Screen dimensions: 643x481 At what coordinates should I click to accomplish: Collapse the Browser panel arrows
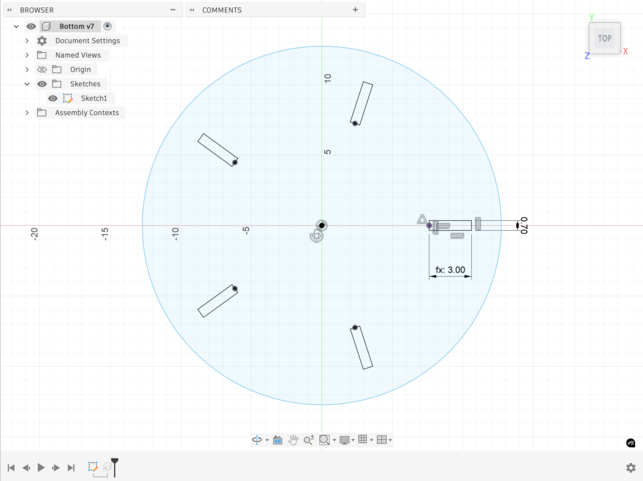pyautogui.click(x=9, y=10)
